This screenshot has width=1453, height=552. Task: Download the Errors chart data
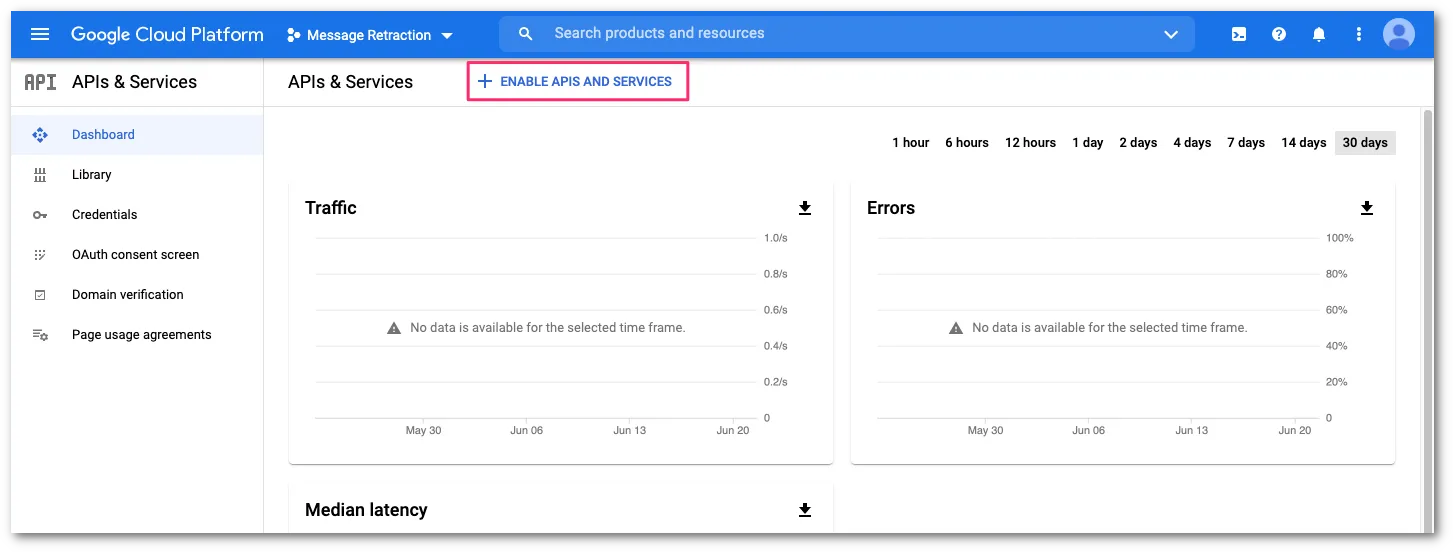tap(1367, 208)
